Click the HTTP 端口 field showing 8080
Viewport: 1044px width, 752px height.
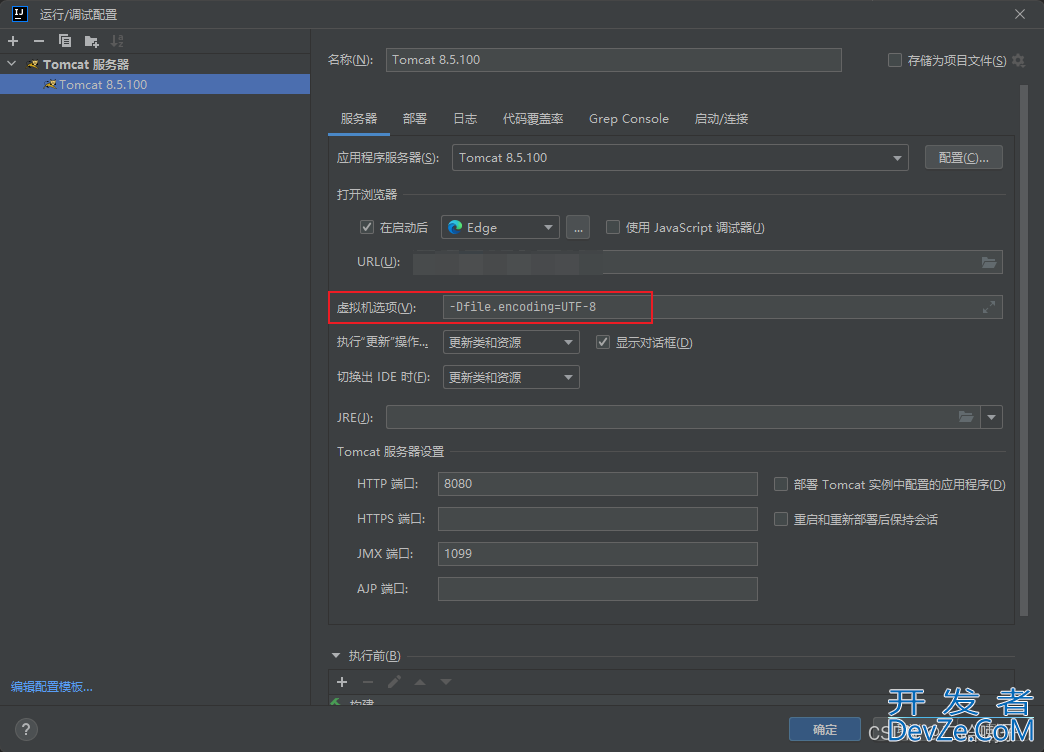[x=597, y=484]
